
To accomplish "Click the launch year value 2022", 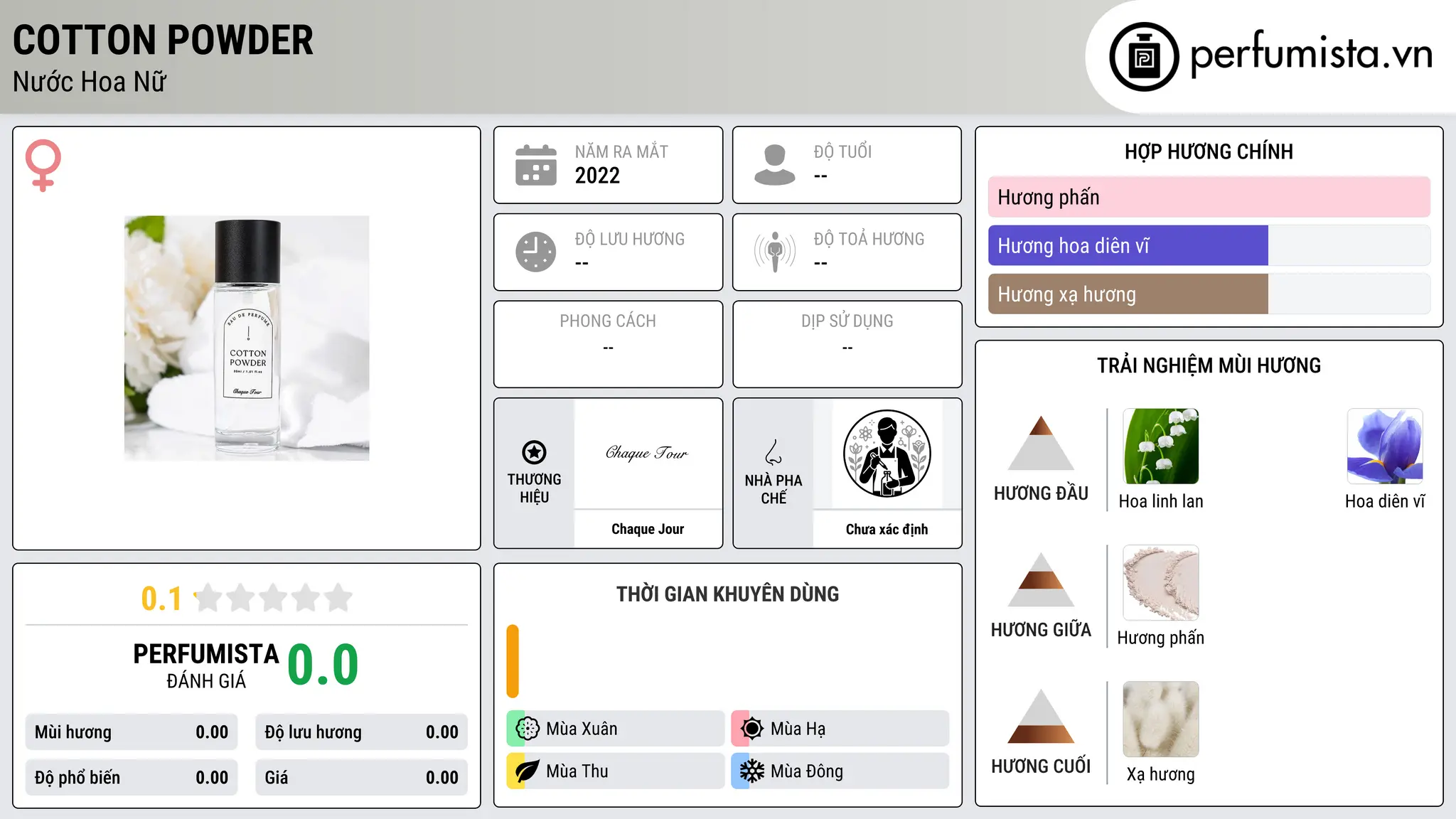I will pos(597,176).
